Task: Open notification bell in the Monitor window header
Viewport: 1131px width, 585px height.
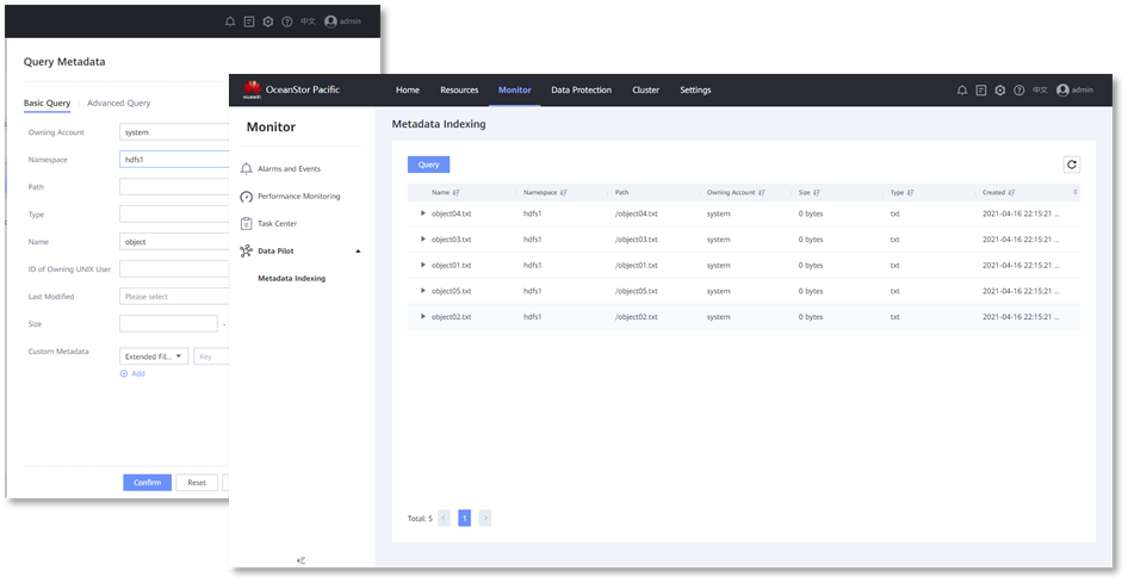Action: (x=961, y=90)
